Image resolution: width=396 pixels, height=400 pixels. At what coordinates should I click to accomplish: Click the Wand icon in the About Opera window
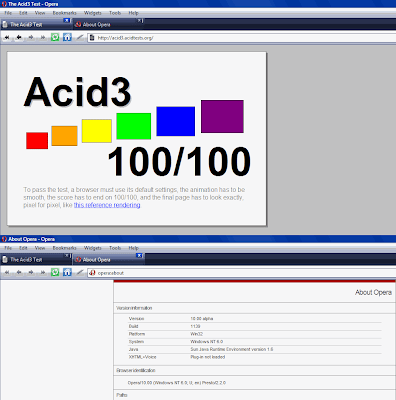[80, 273]
